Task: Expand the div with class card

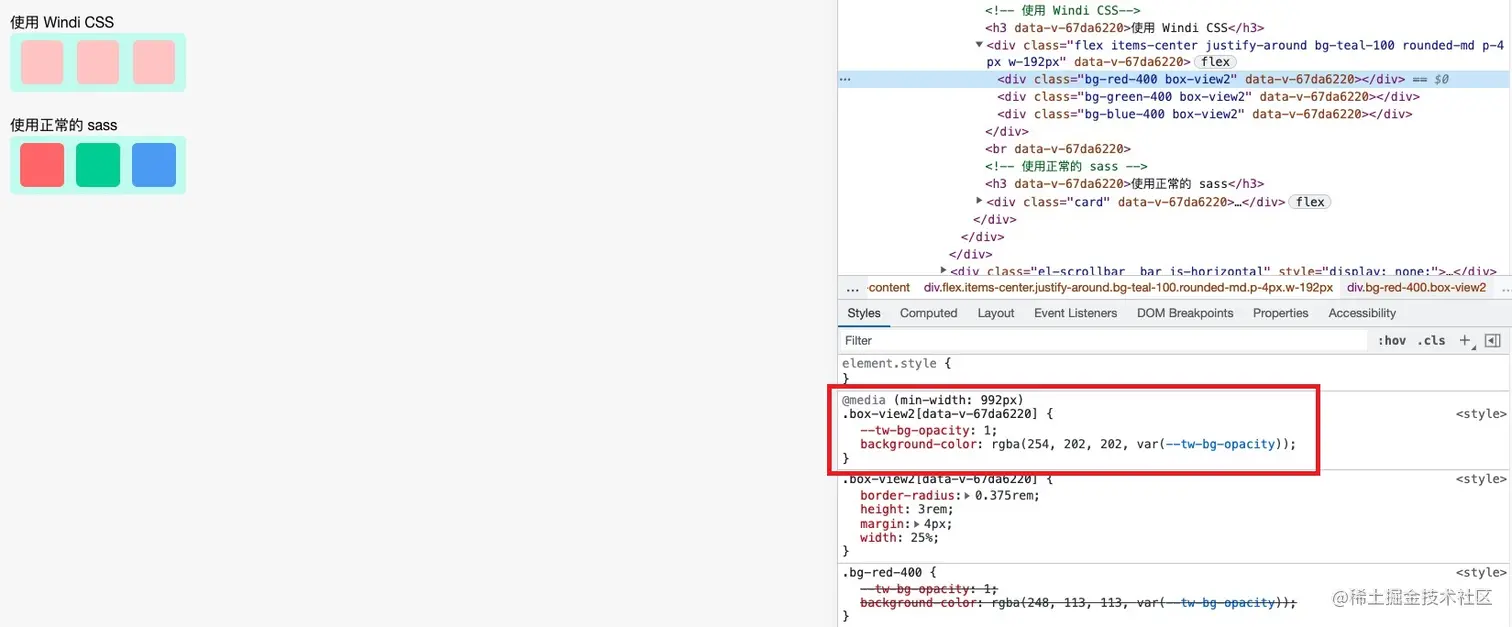Action: tap(978, 200)
